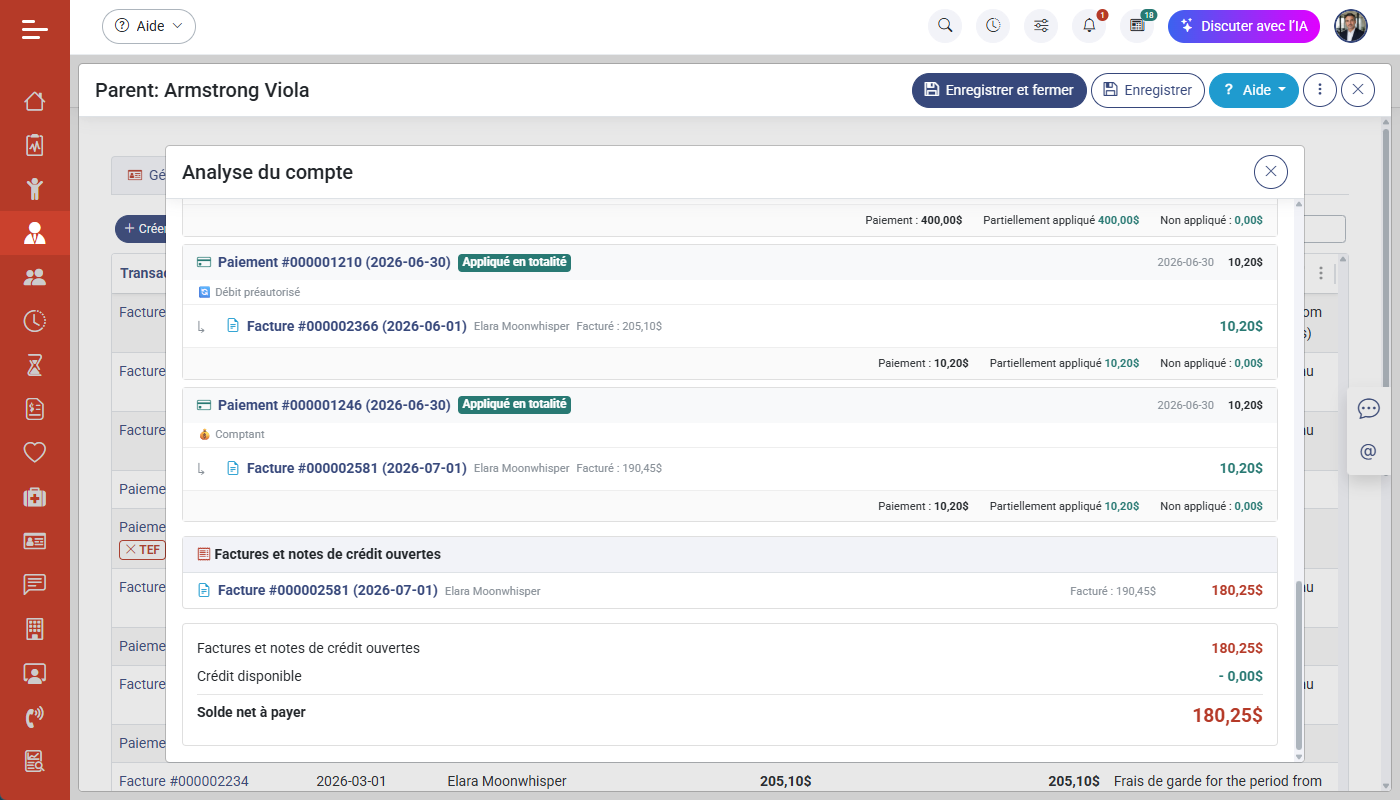The width and height of the screenshot is (1400, 800).
Task: Open the heart icon in sidebar
Action: pos(35,452)
